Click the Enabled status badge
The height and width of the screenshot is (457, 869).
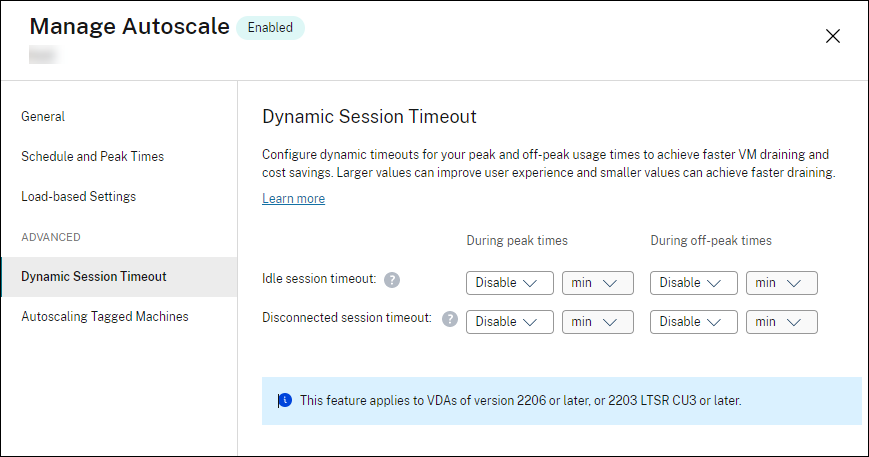[270, 28]
